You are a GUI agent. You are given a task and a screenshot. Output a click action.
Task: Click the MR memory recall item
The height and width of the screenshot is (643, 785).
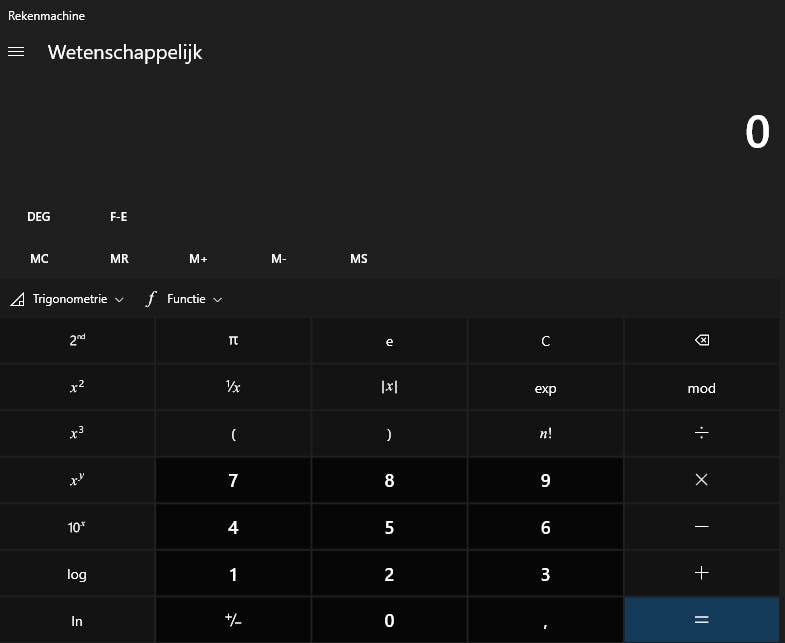119,259
